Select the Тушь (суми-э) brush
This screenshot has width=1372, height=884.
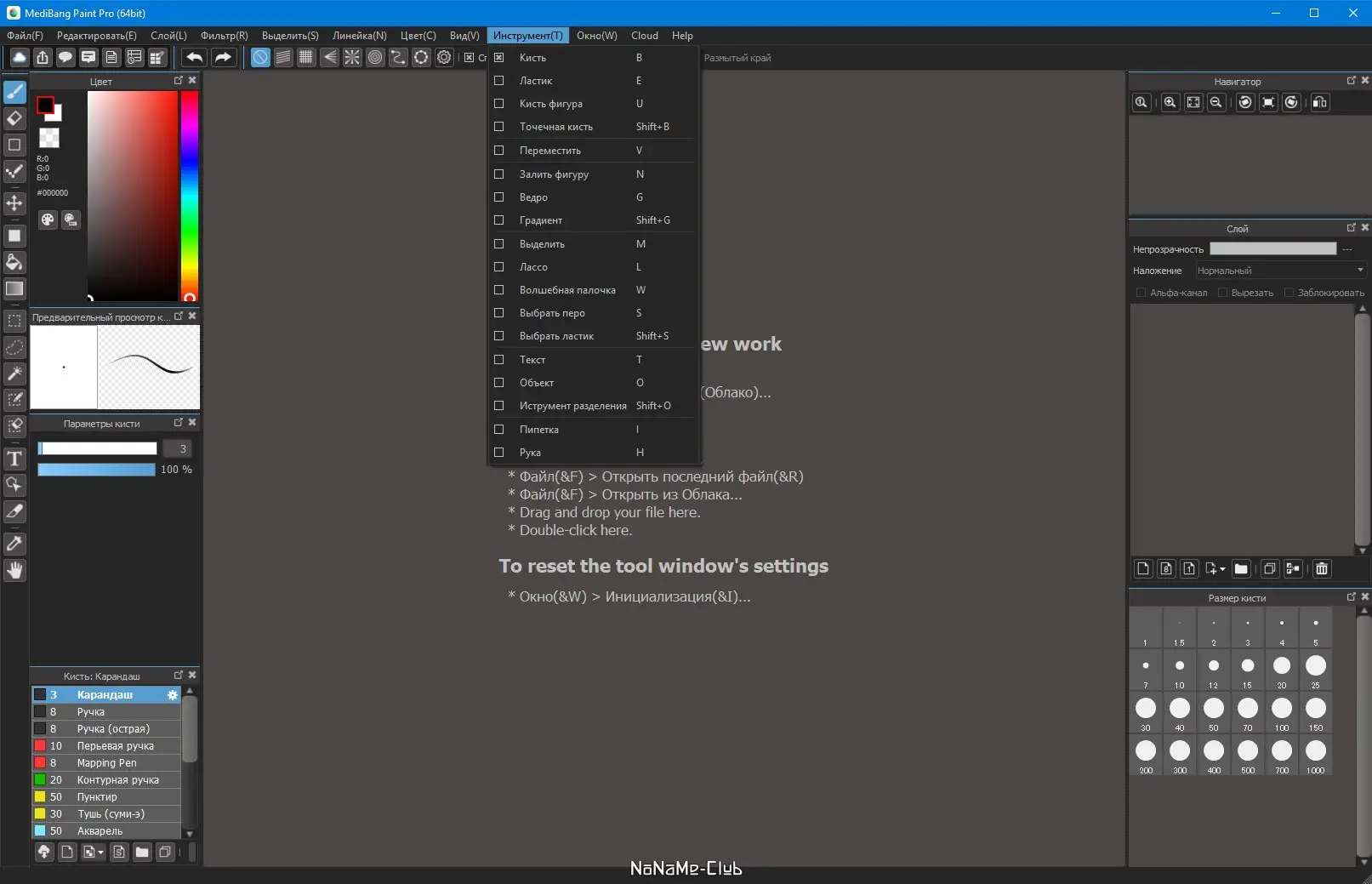(x=106, y=814)
